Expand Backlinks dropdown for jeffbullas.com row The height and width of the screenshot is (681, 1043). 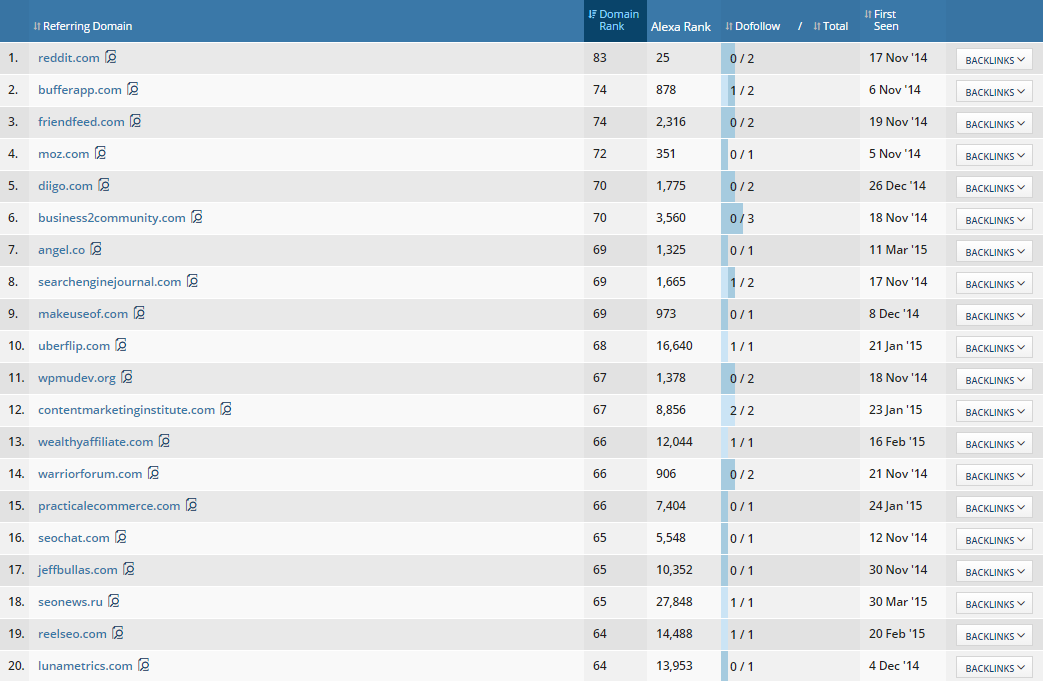click(x=994, y=571)
